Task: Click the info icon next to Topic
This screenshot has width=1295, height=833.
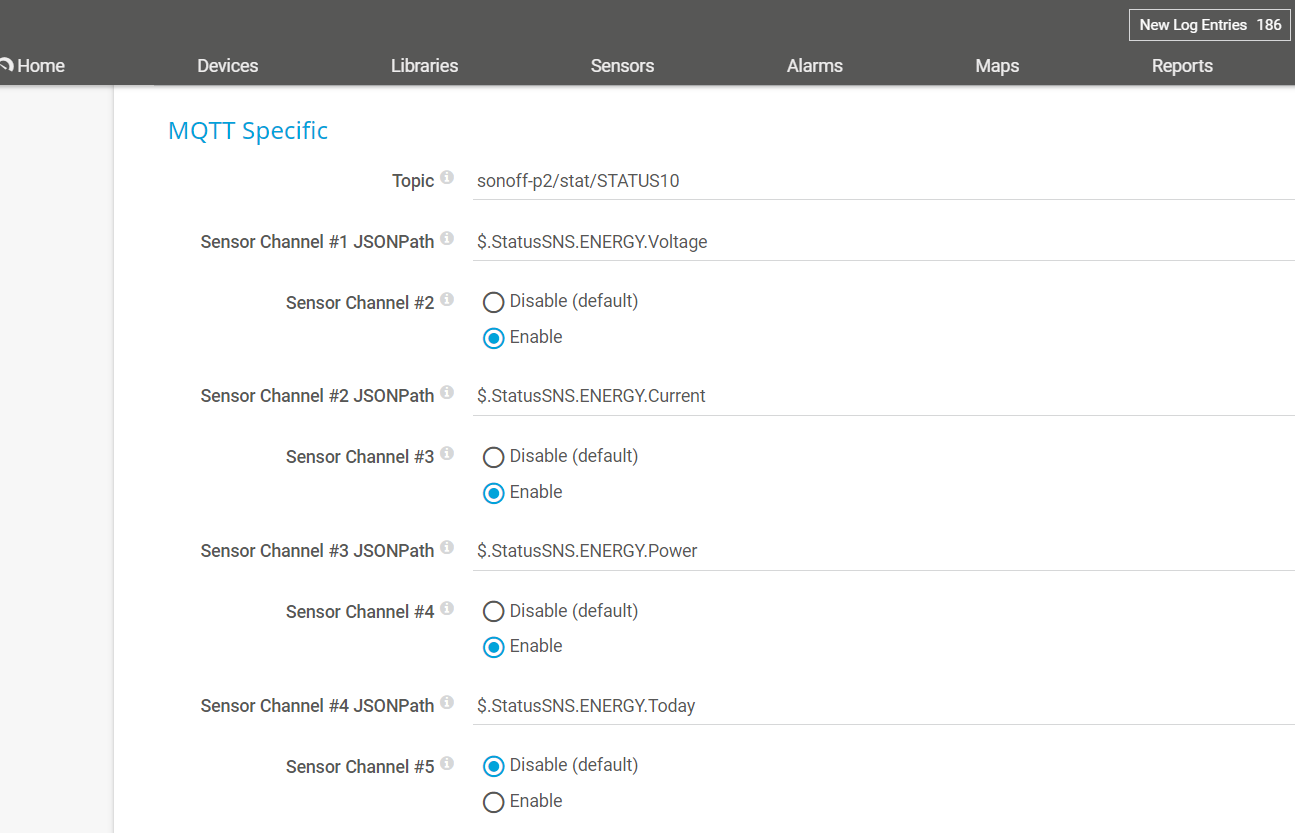Action: click(447, 178)
